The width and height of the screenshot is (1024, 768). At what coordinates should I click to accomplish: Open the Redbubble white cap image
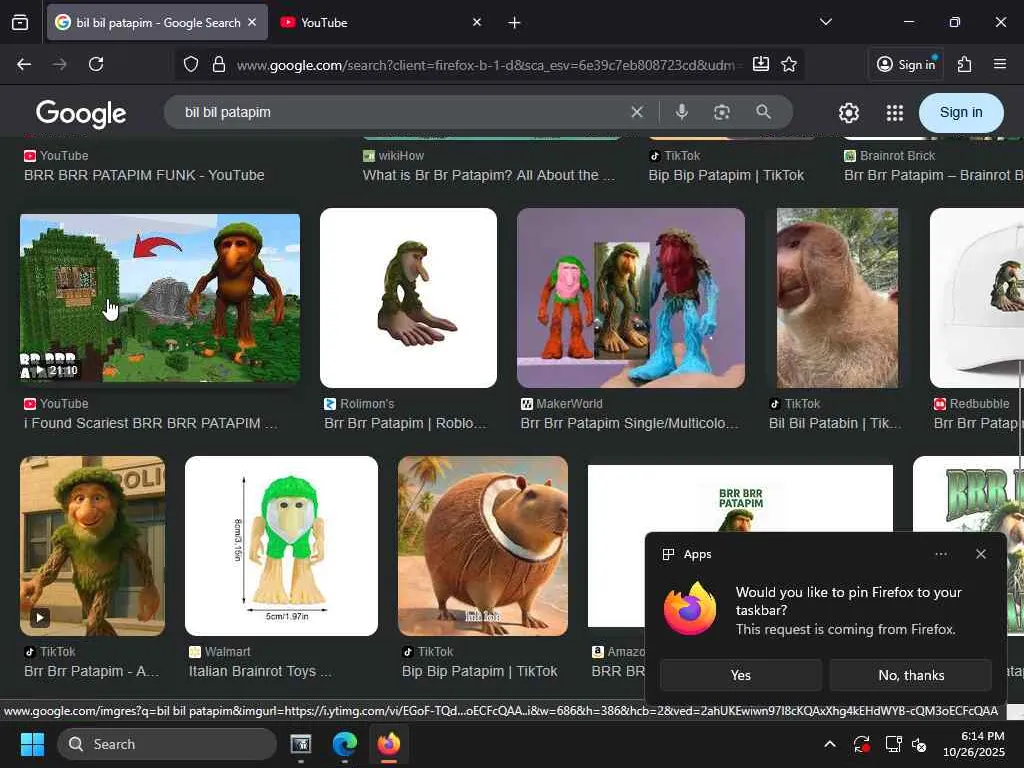coord(976,298)
